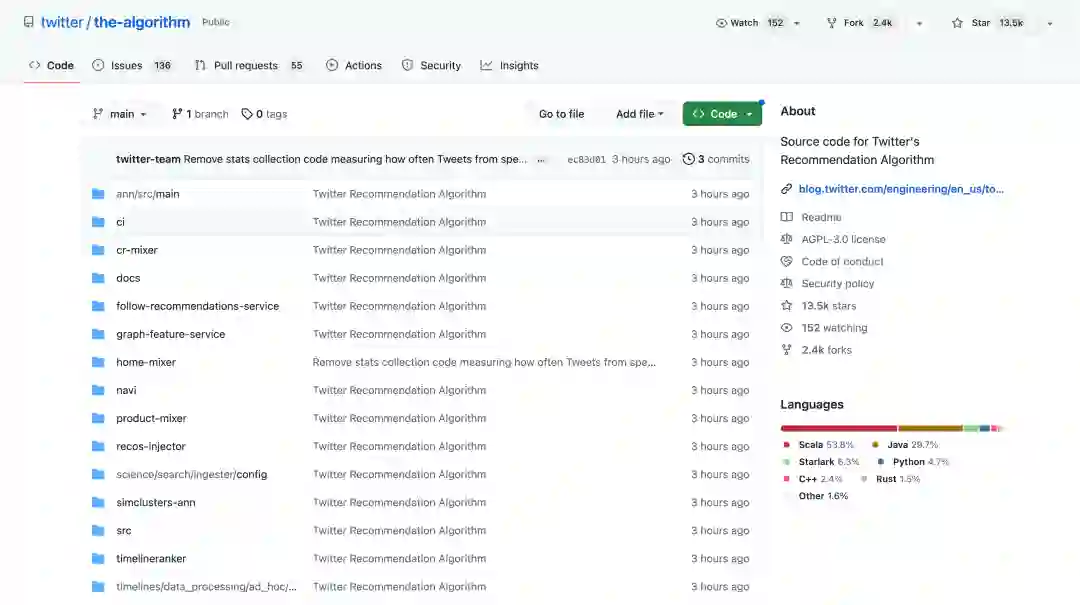Open the Add file dropdown
The width and height of the screenshot is (1080, 605).
click(640, 114)
